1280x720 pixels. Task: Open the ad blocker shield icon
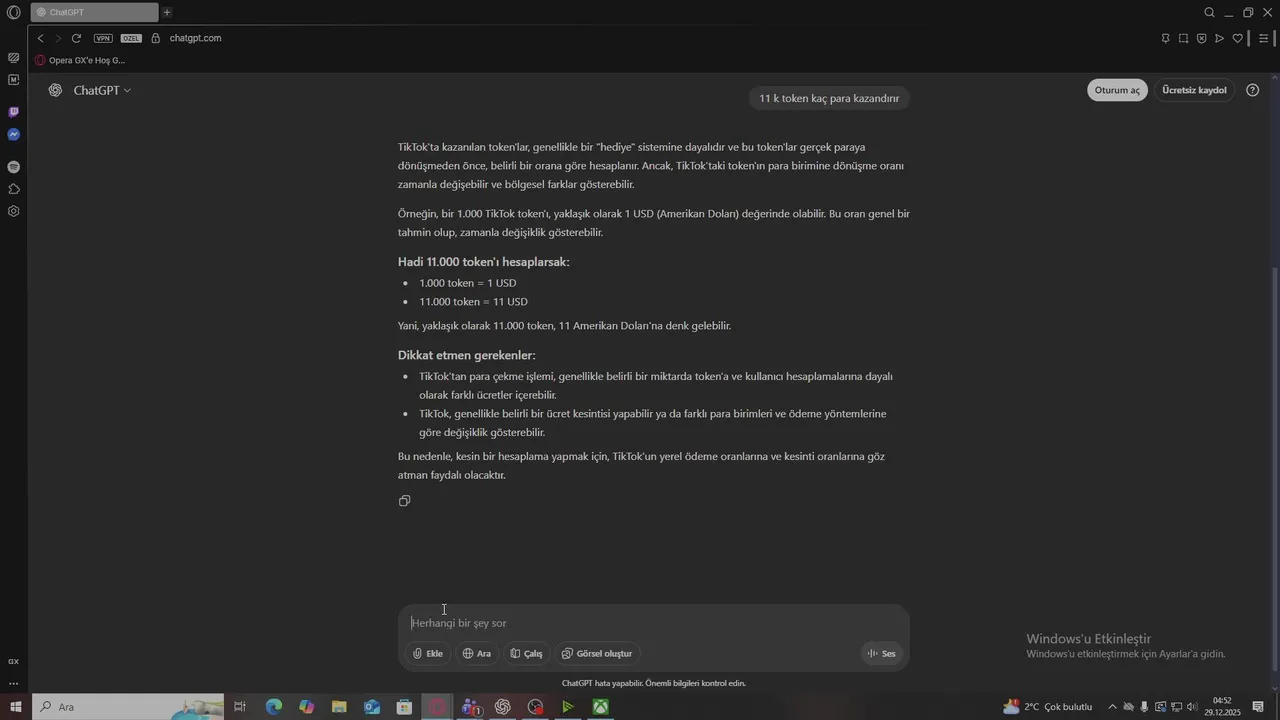click(x=1201, y=38)
